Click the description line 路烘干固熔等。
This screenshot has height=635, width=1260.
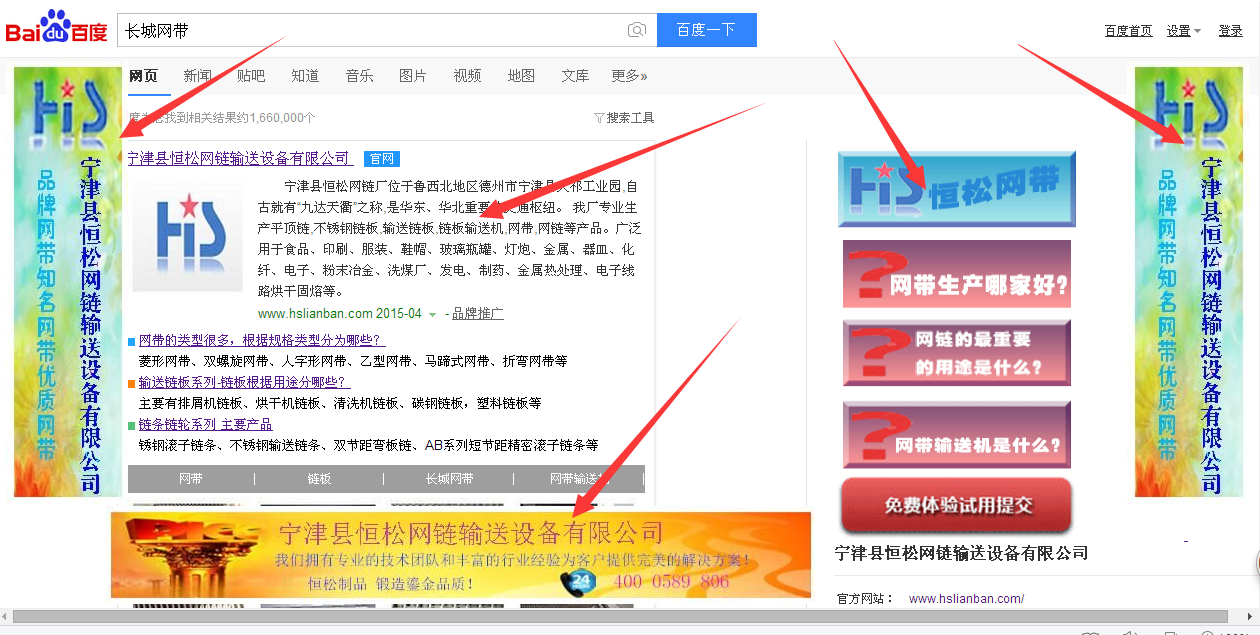coord(301,292)
